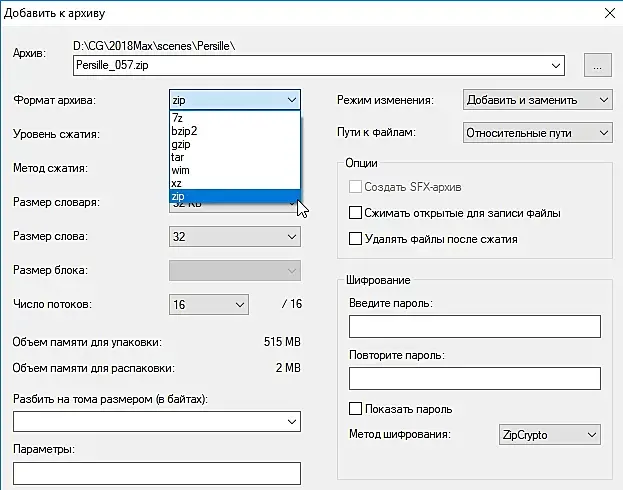Click the "Повторите пароль" input field
This screenshot has height=490, width=623.
pos(474,378)
